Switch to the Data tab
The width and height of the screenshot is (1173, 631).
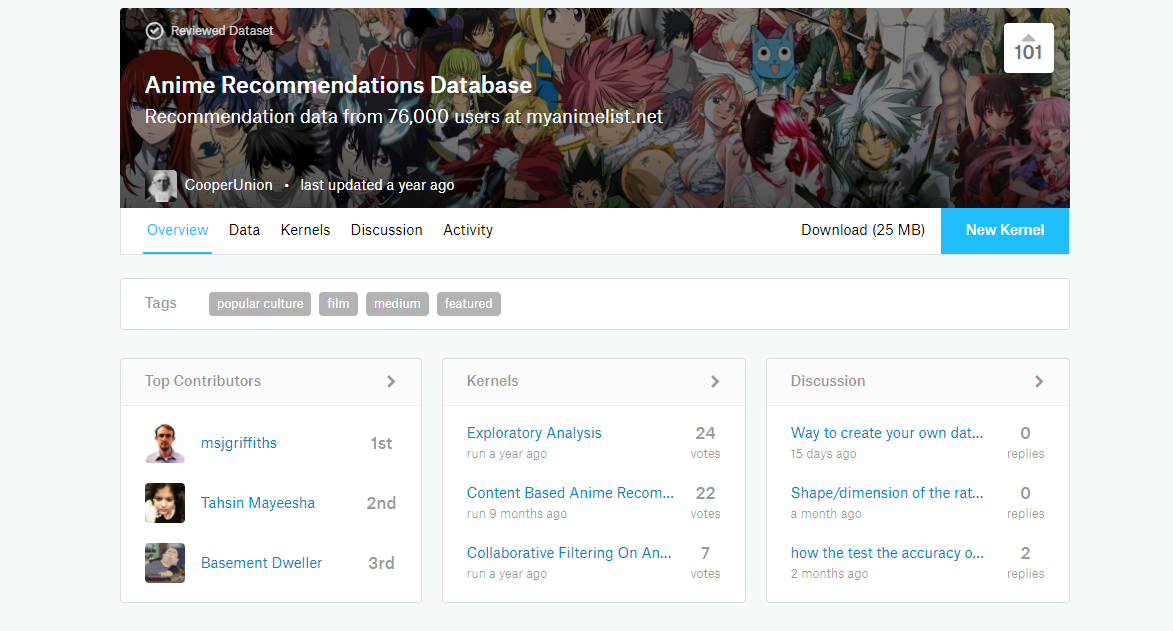pyautogui.click(x=244, y=230)
